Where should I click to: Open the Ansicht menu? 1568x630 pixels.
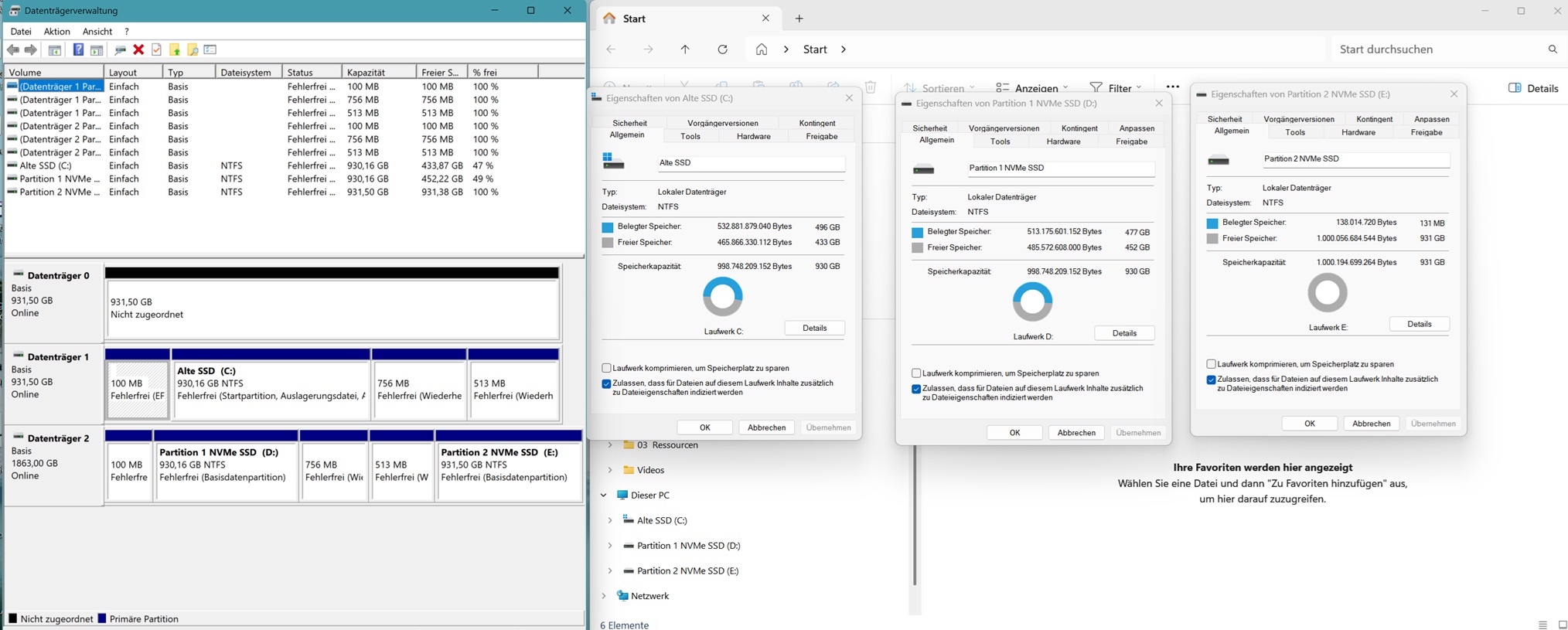coord(97,32)
